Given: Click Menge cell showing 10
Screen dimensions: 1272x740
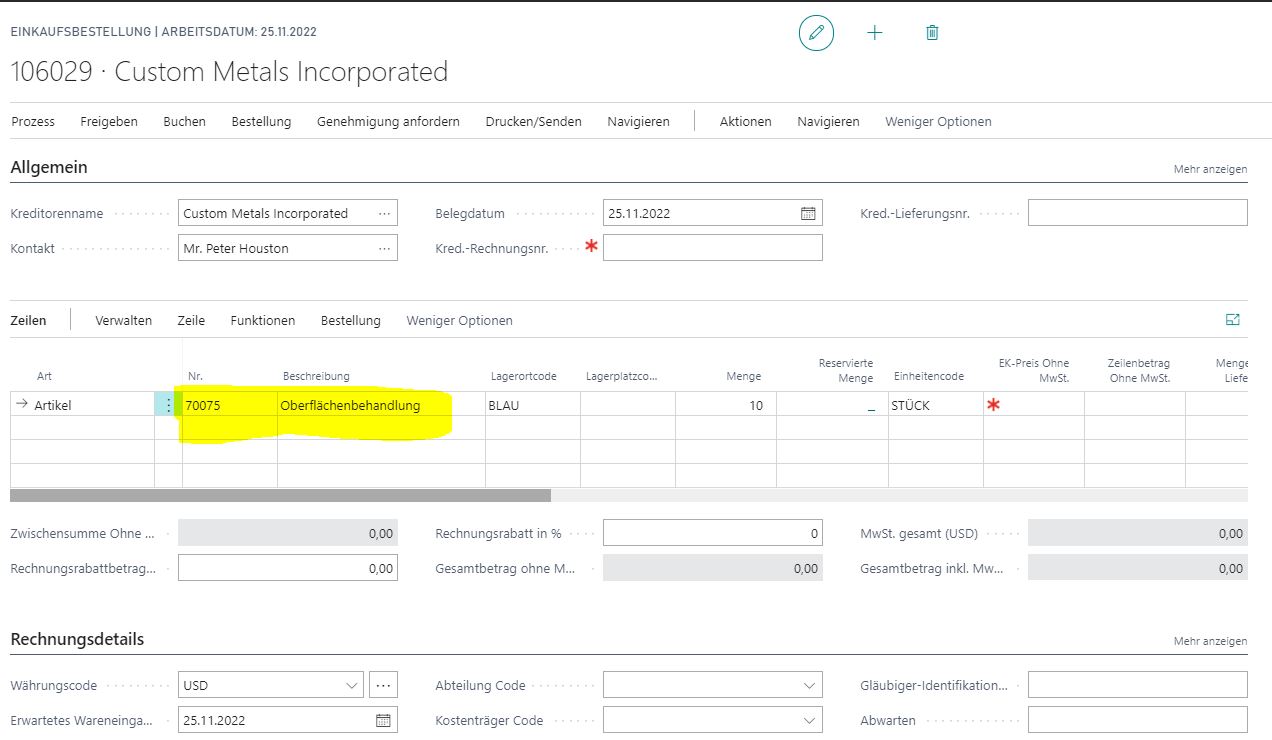Looking at the screenshot, I should pos(725,405).
